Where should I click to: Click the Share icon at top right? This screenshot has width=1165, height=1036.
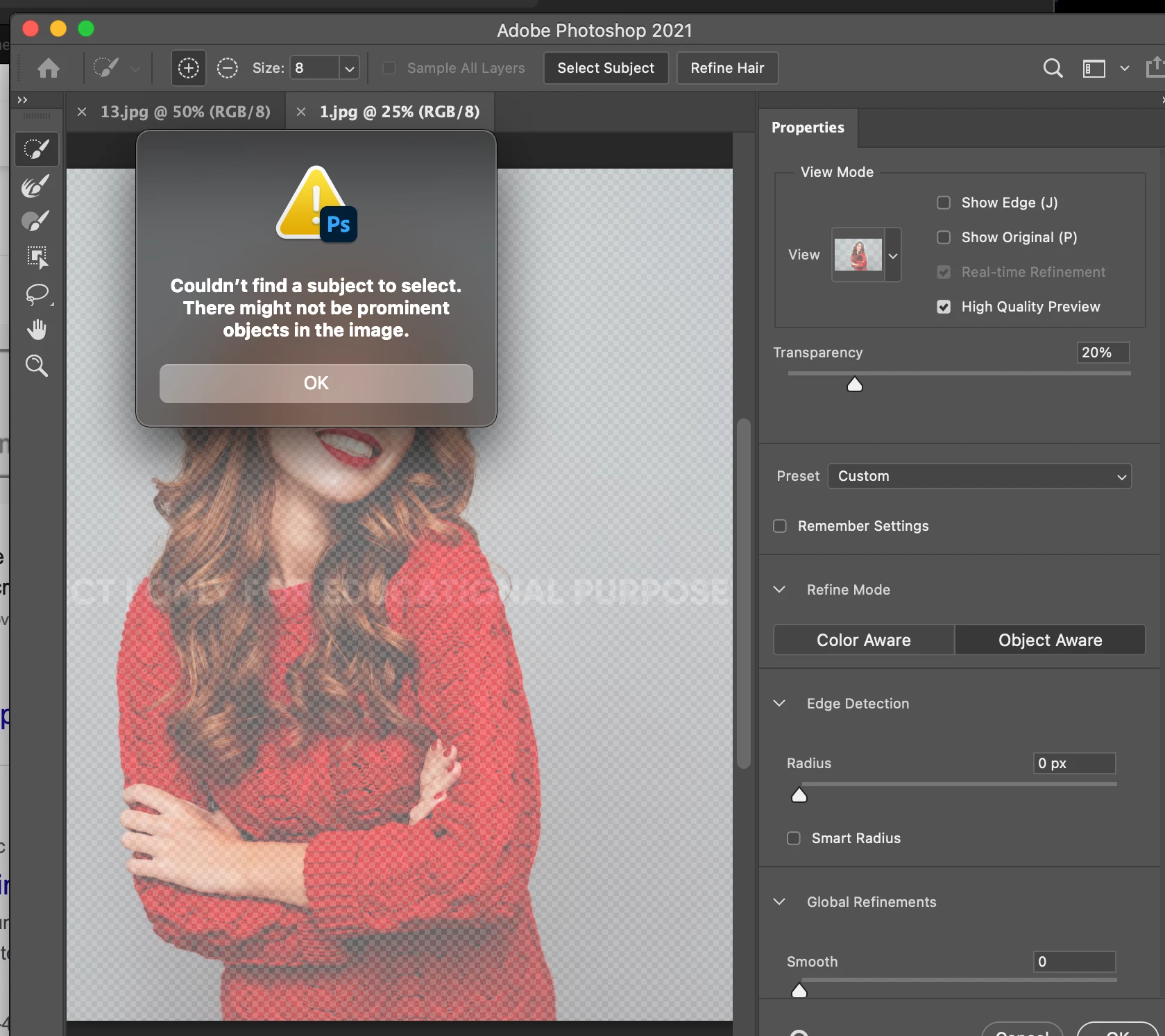[x=1155, y=68]
